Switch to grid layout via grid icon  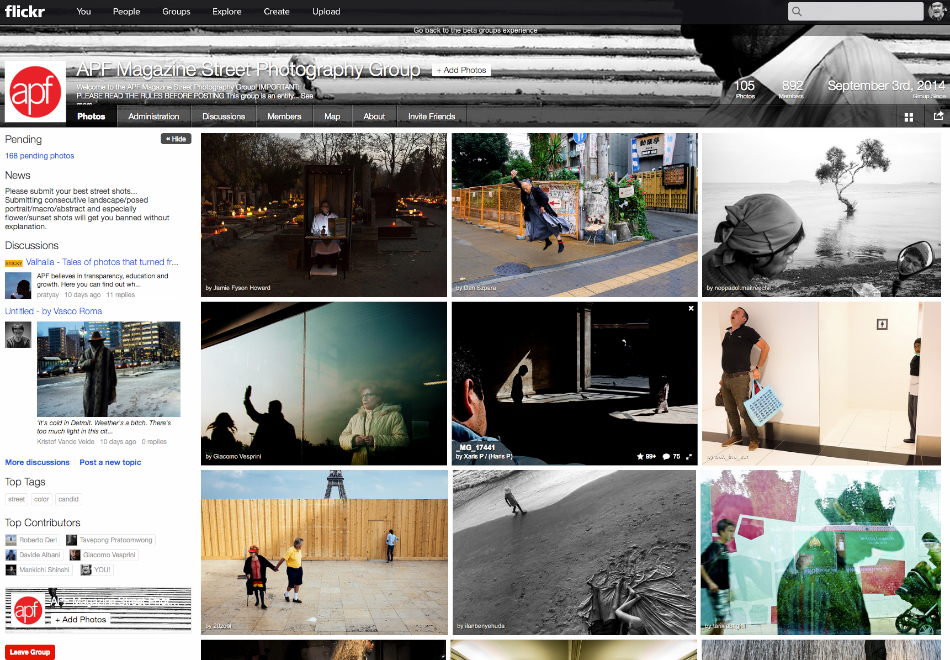(909, 117)
